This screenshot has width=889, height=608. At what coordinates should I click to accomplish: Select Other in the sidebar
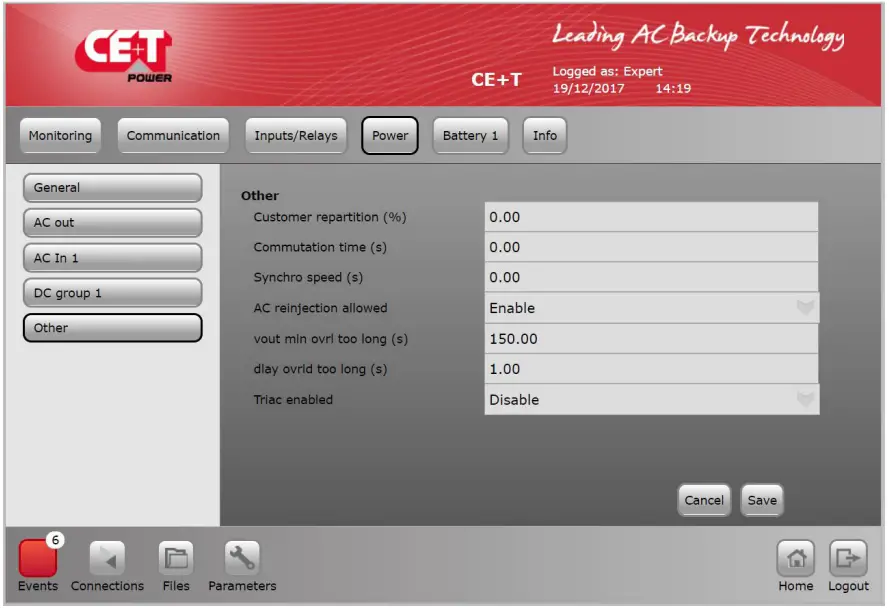pos(112,328)
